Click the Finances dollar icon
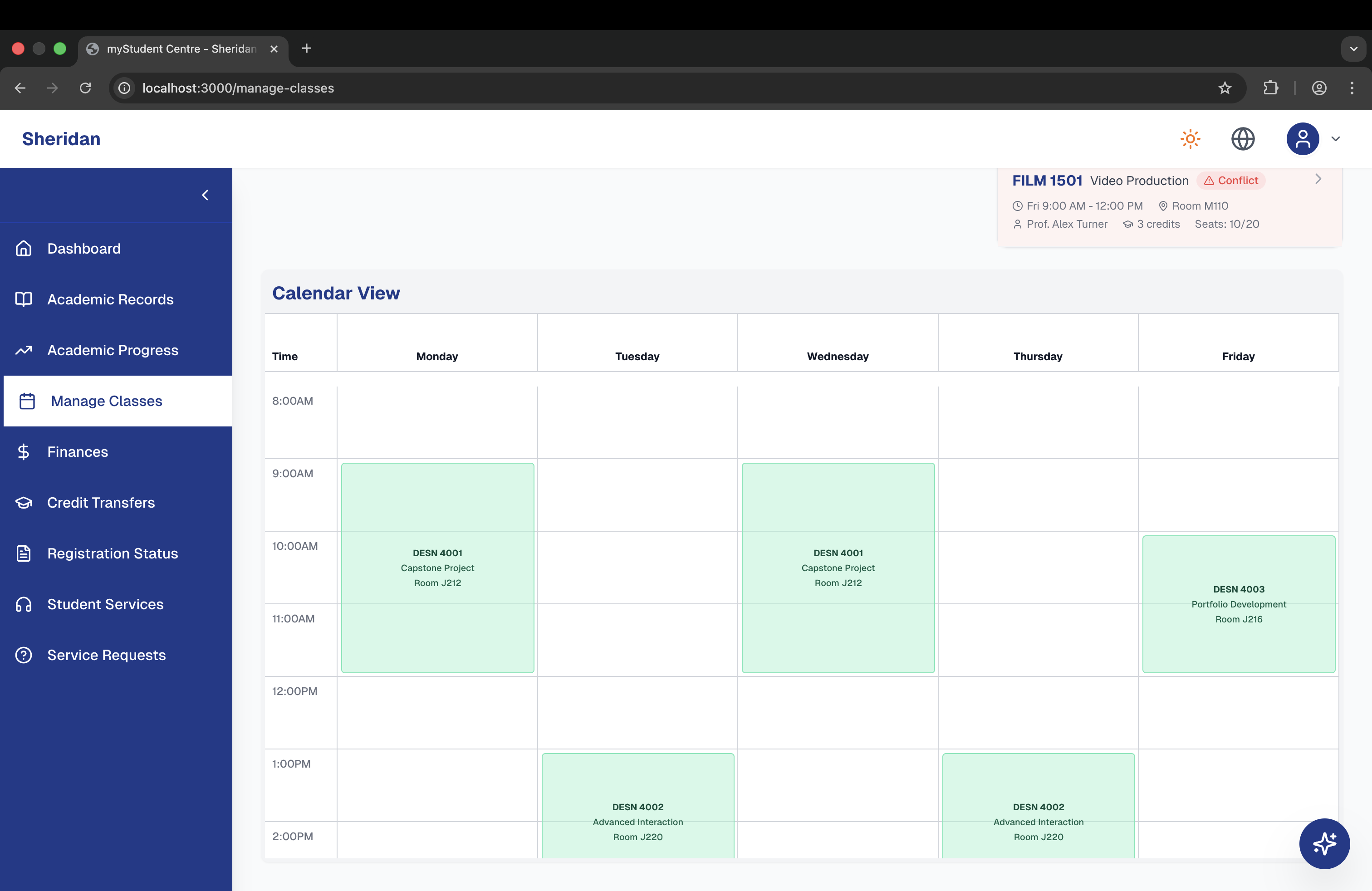 [24, 452]
